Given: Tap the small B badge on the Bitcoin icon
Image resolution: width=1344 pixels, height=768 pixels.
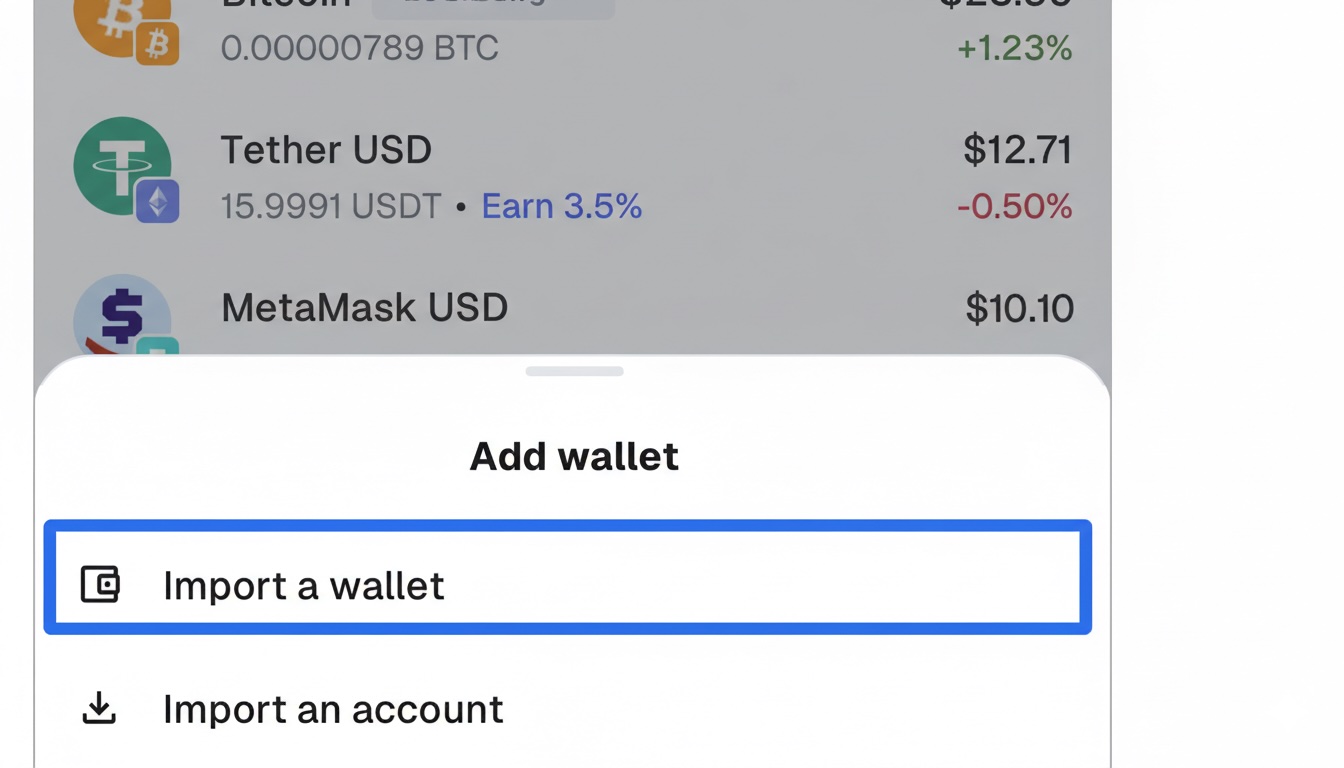Looking at the screenshot, I should tap(157, 44).
